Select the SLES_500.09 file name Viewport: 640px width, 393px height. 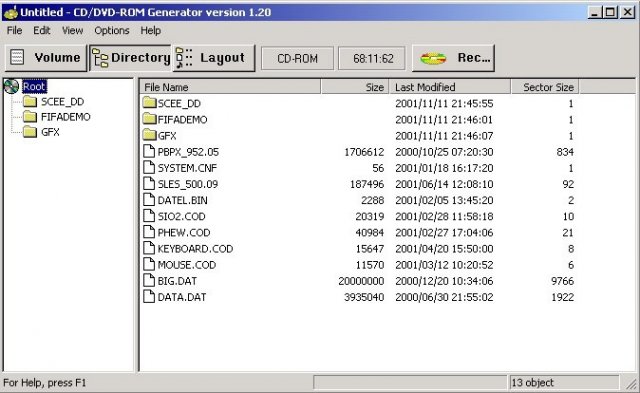click(x=188, y=184)
